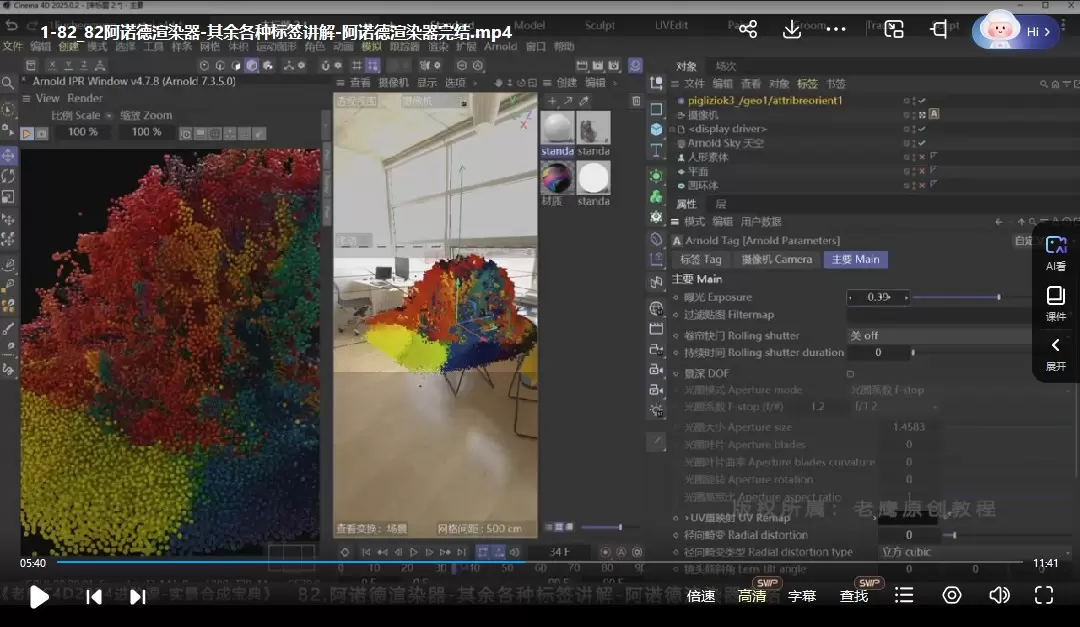Open the Arnold IPR Render menu
This screenshot has height=627, width=1080.
click(85, 99)
